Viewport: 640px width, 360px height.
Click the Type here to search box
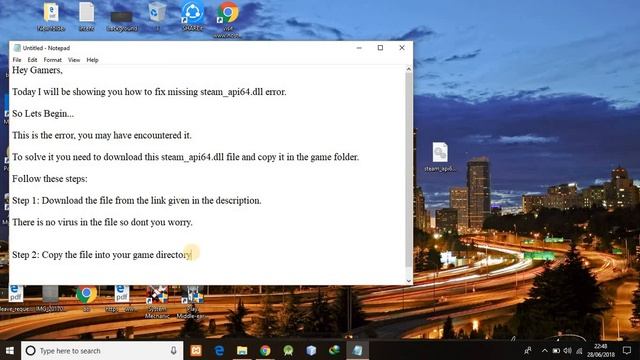point(102,351)
